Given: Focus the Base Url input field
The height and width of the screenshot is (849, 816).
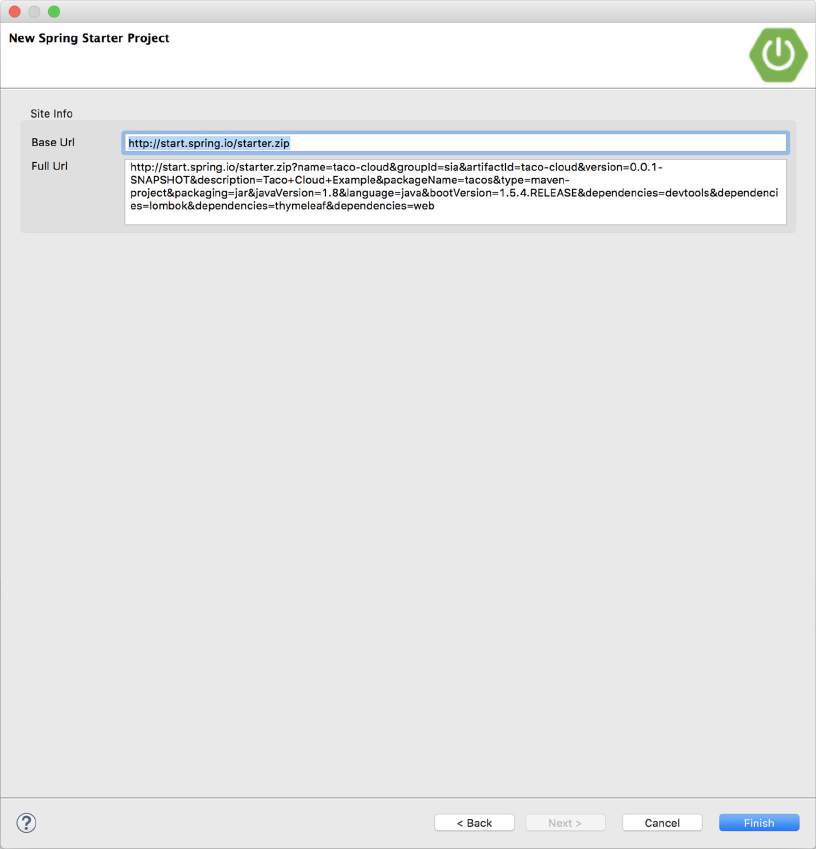Looking at the screenshot, I should click(455, 143).
